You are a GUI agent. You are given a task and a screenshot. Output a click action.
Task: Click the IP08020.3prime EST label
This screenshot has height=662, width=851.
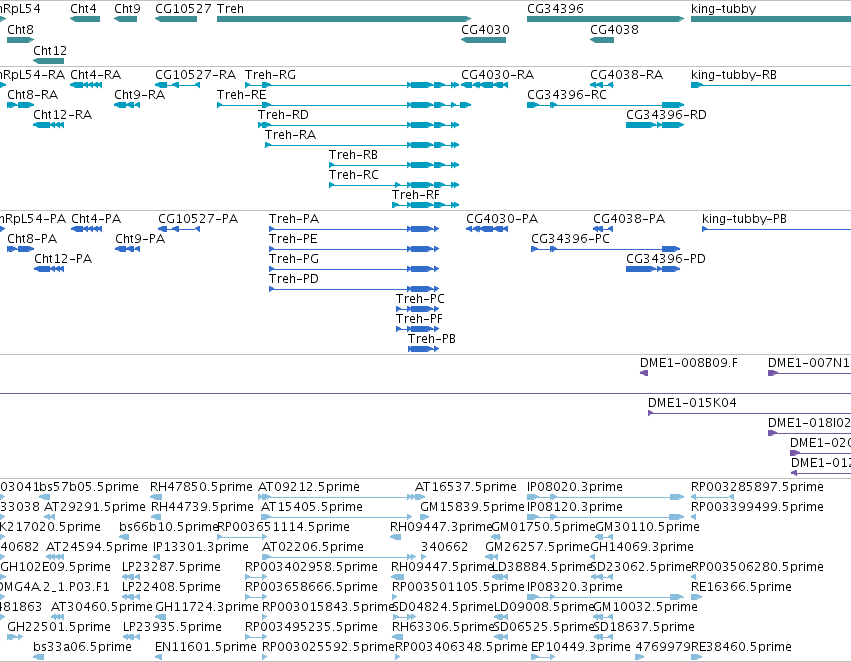pos(575,487)
